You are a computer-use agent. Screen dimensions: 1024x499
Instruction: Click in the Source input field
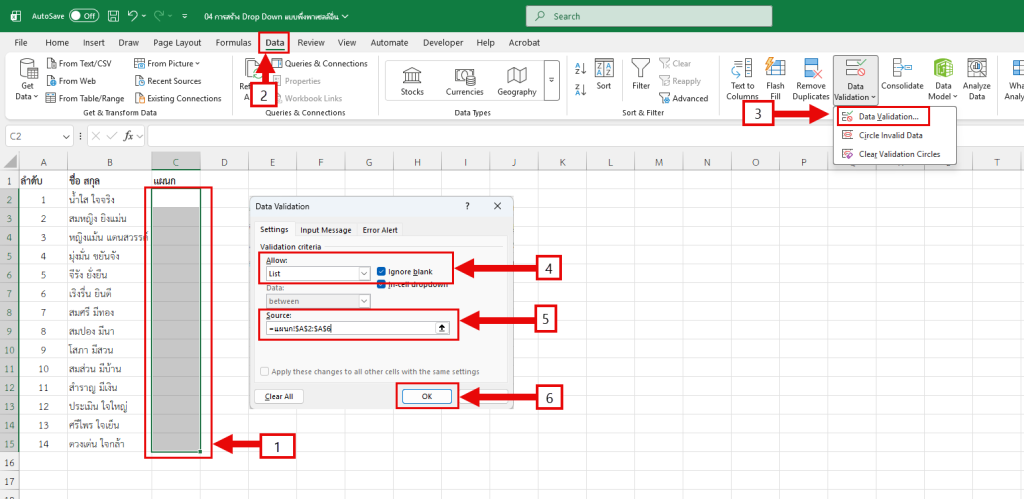click(351, 329)
